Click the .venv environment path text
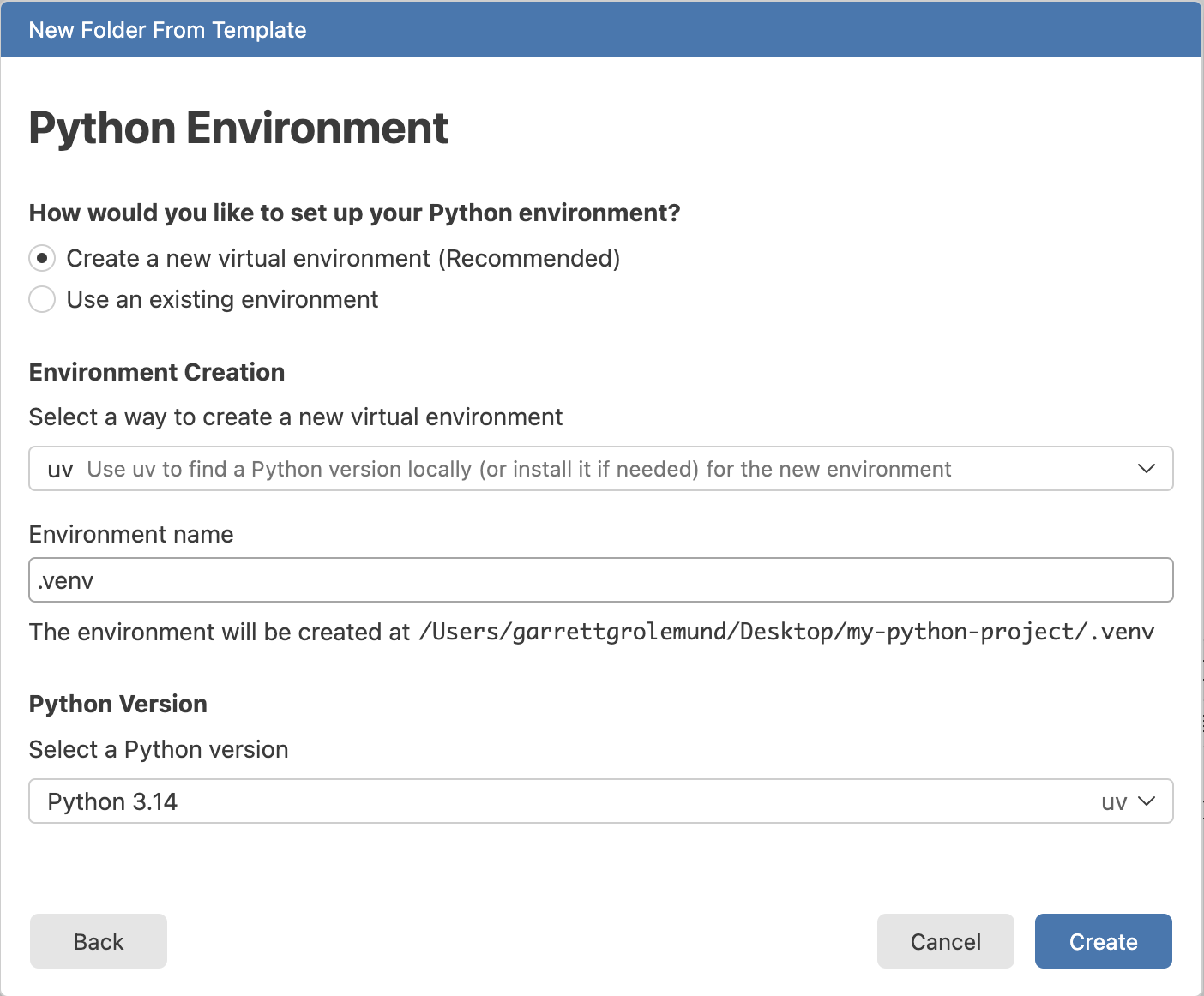The height and width of the screenshot is (996, 1204). click(x=786, y=632)
